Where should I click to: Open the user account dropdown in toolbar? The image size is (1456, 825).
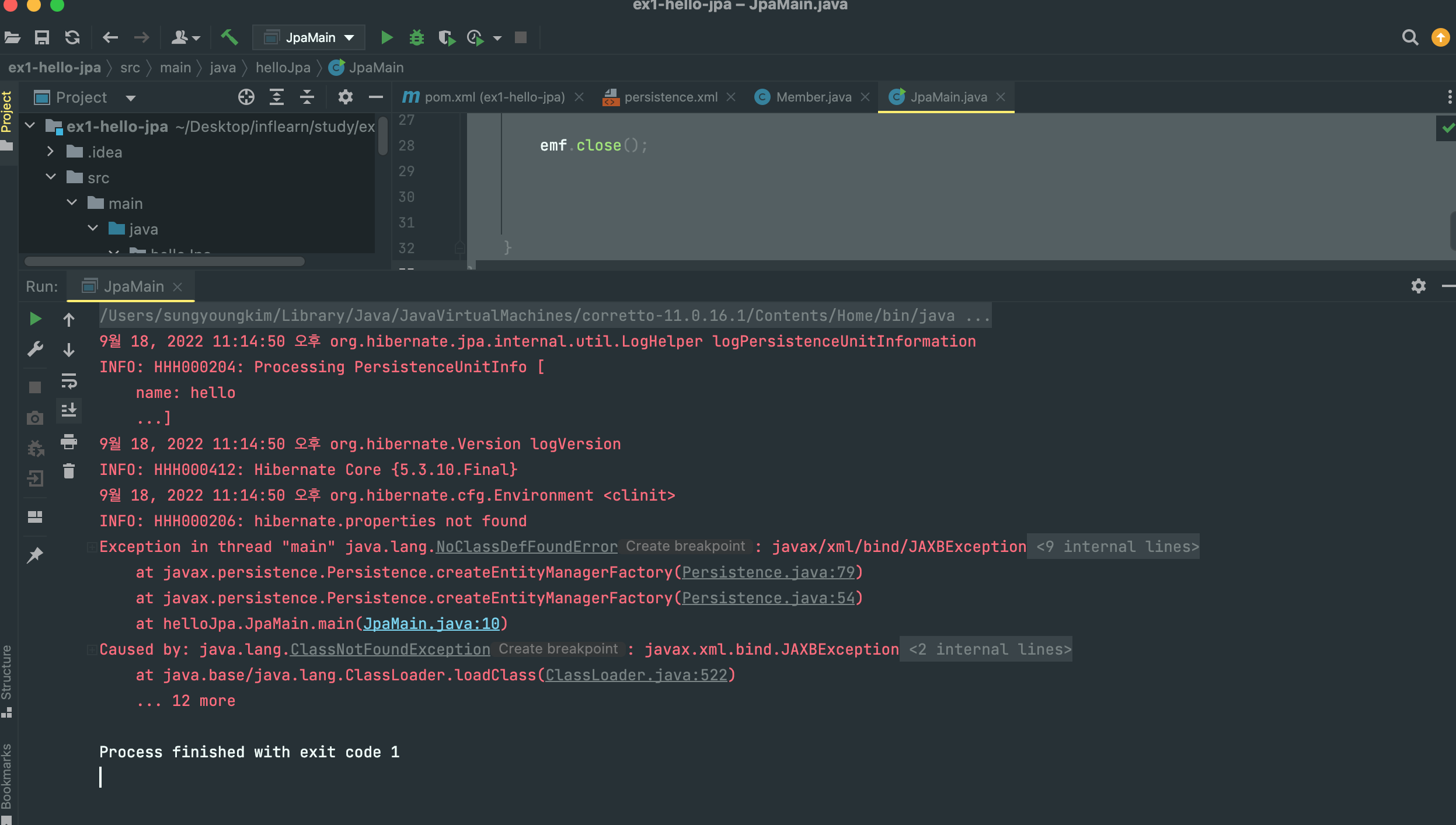pos(186,38)
